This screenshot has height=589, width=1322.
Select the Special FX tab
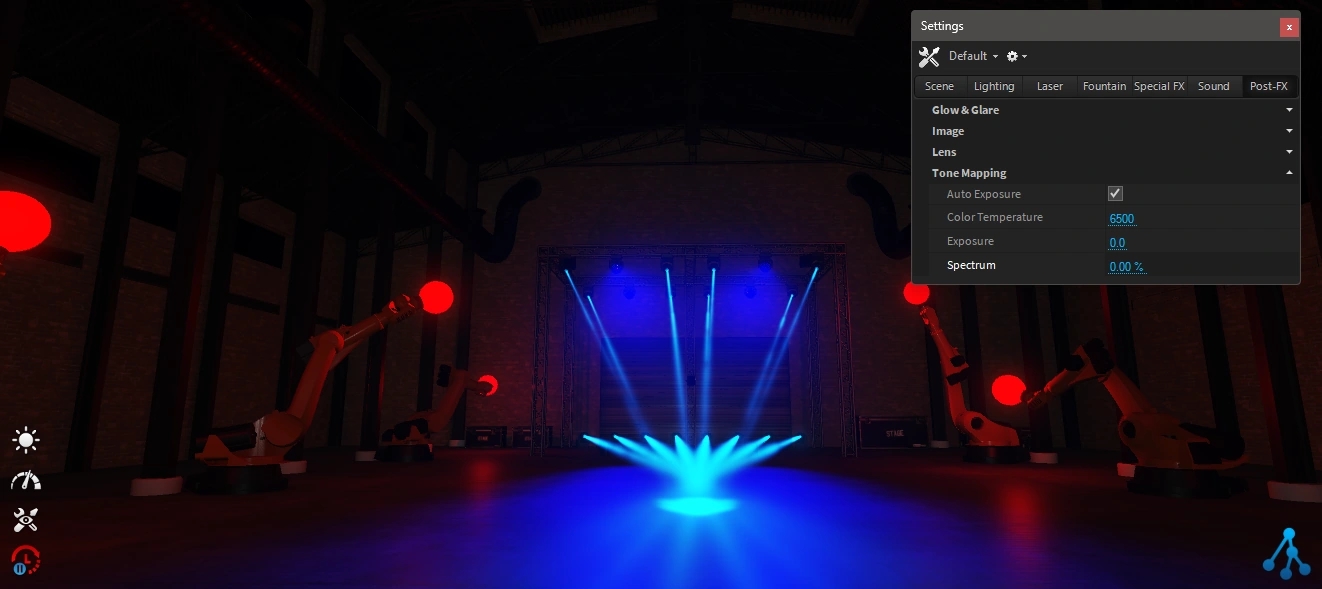pyautogui.click(x=1159, y=87)
